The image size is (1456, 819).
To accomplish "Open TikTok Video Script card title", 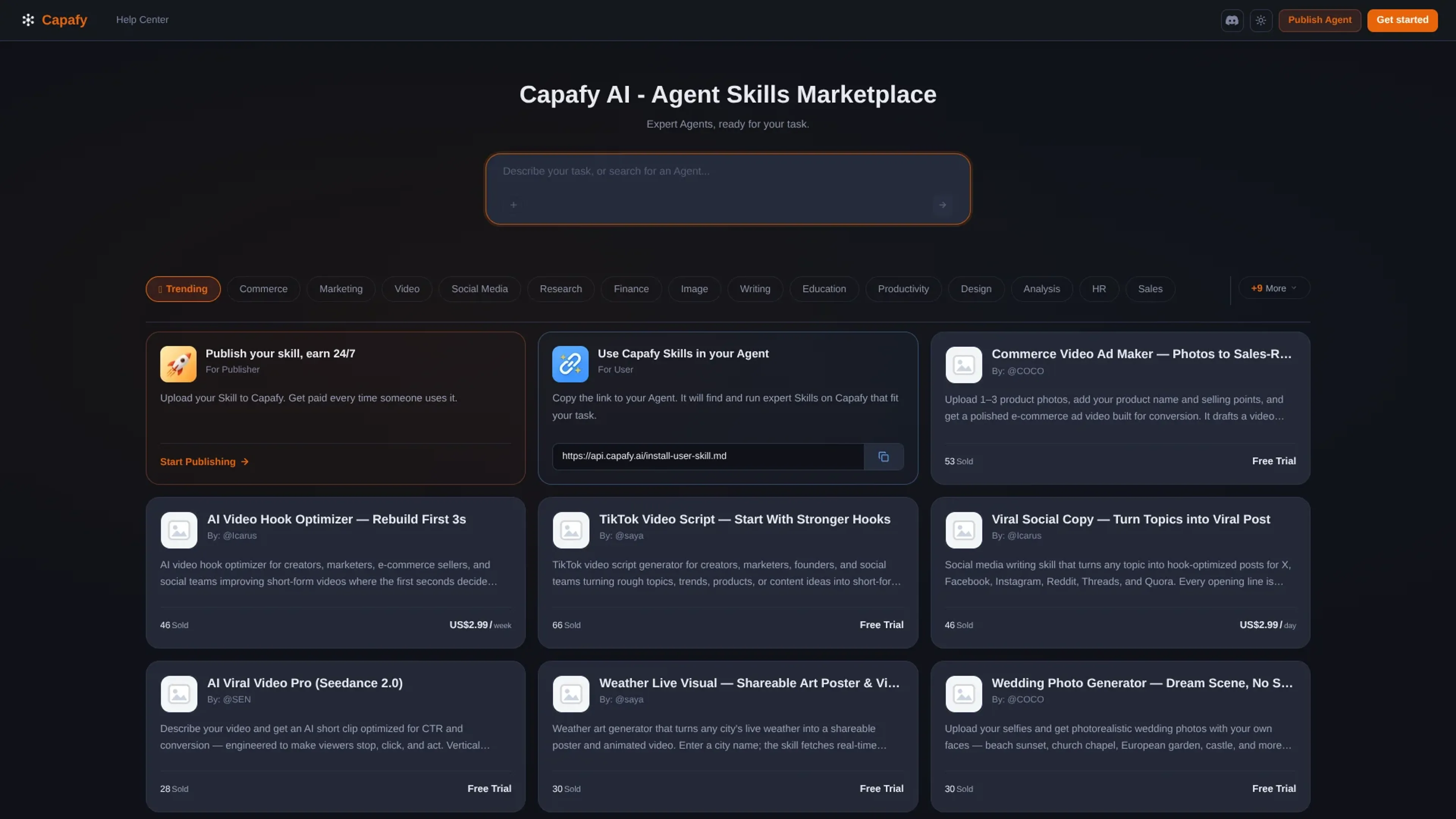I will 744,519.
